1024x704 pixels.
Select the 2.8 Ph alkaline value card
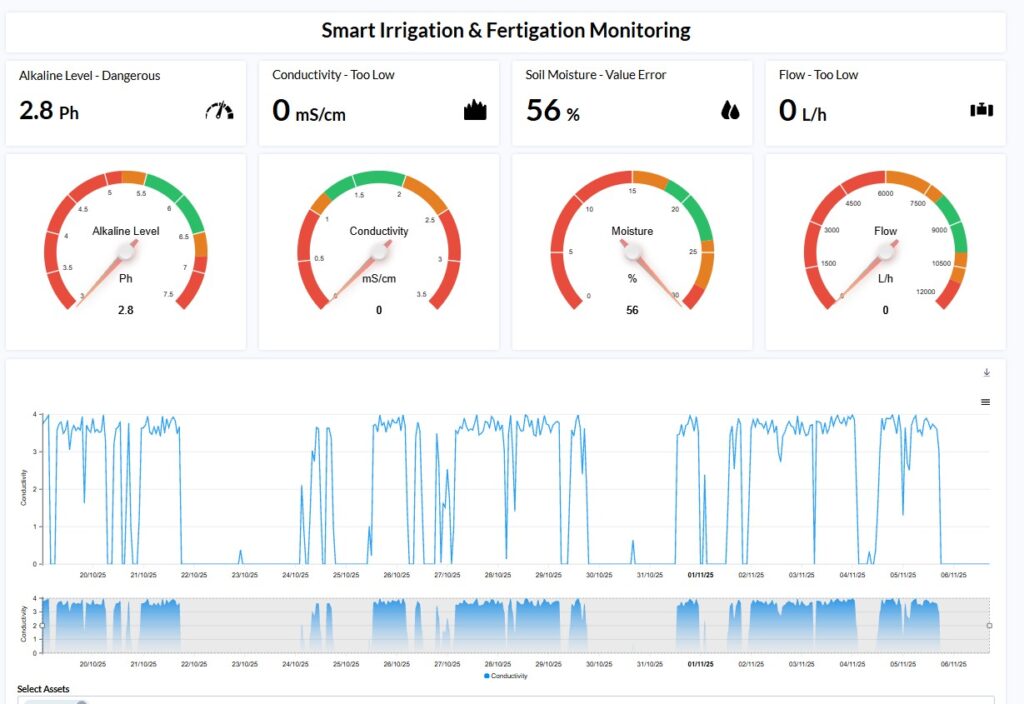49,111
